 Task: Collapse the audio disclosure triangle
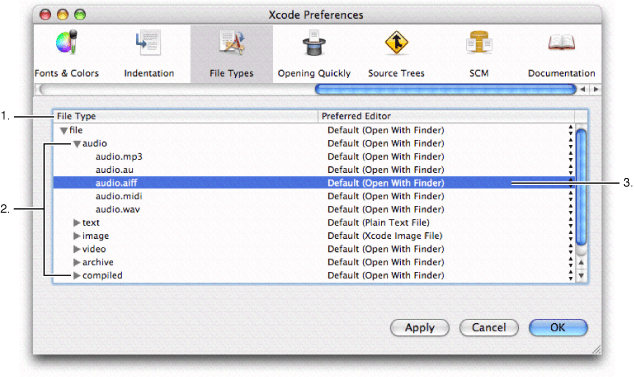pyautogui.click(x=76, y=144)
